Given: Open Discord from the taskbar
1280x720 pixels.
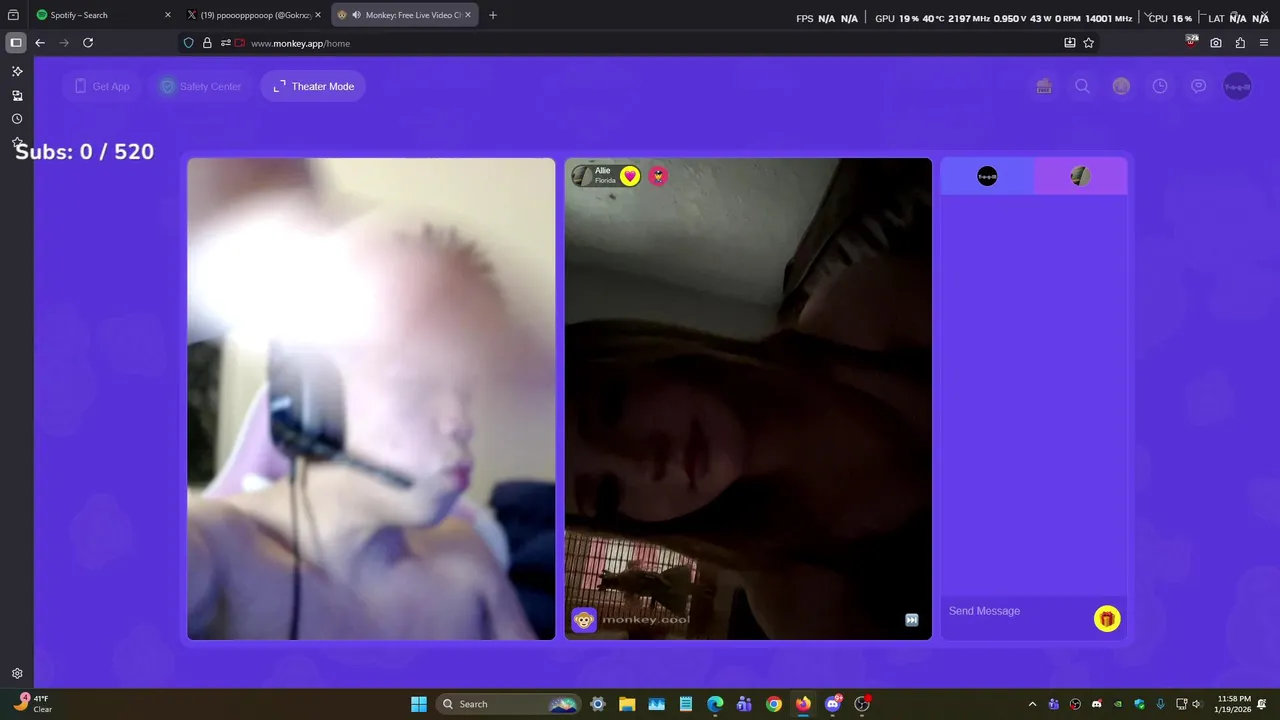Looking at the screenshot, I should tap(833, 704).
